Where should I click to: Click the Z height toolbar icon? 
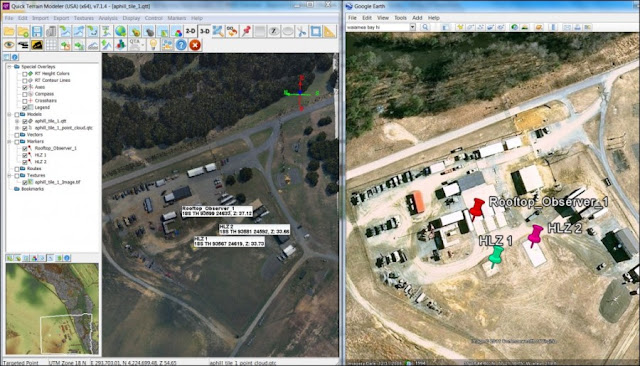point(274,31)
